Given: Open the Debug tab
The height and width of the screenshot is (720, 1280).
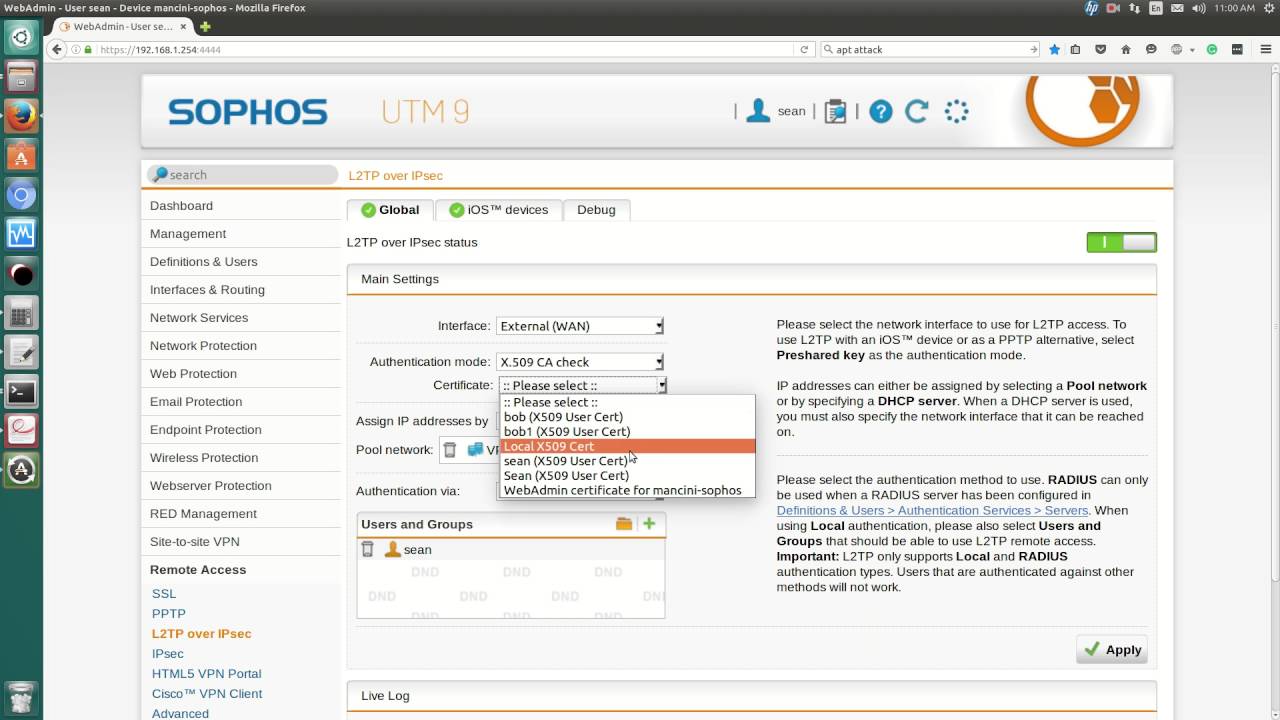Looking at the screenshot, I should click(x=596, y=210).
